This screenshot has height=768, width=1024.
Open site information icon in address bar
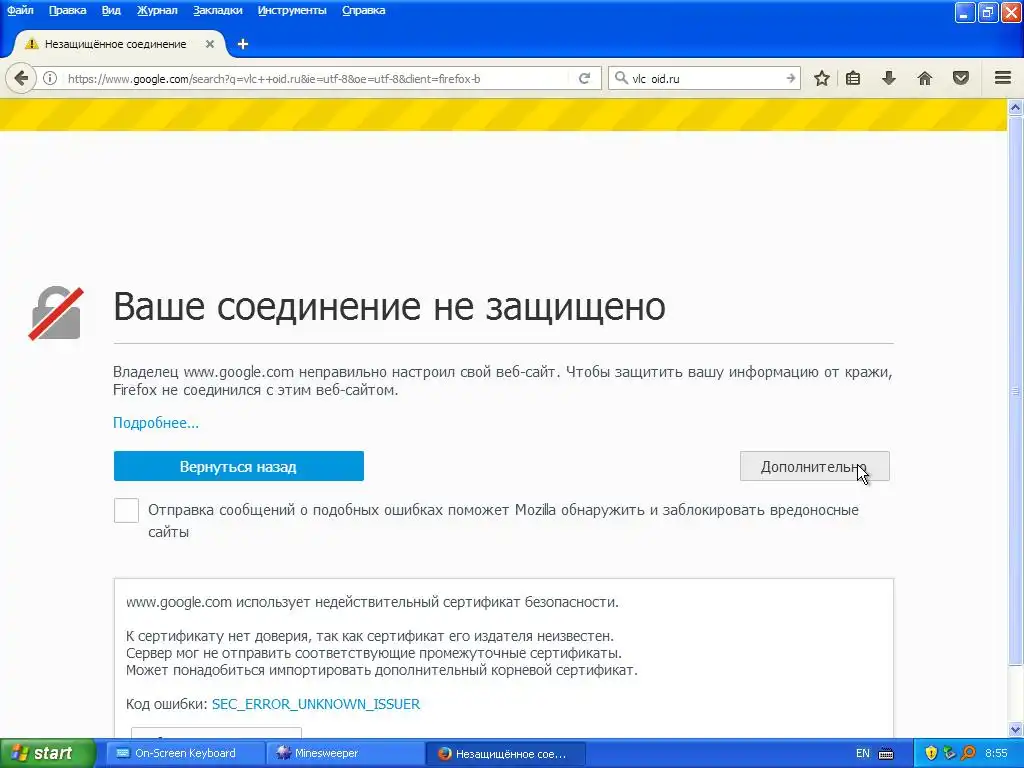click(x=50, y=78)
